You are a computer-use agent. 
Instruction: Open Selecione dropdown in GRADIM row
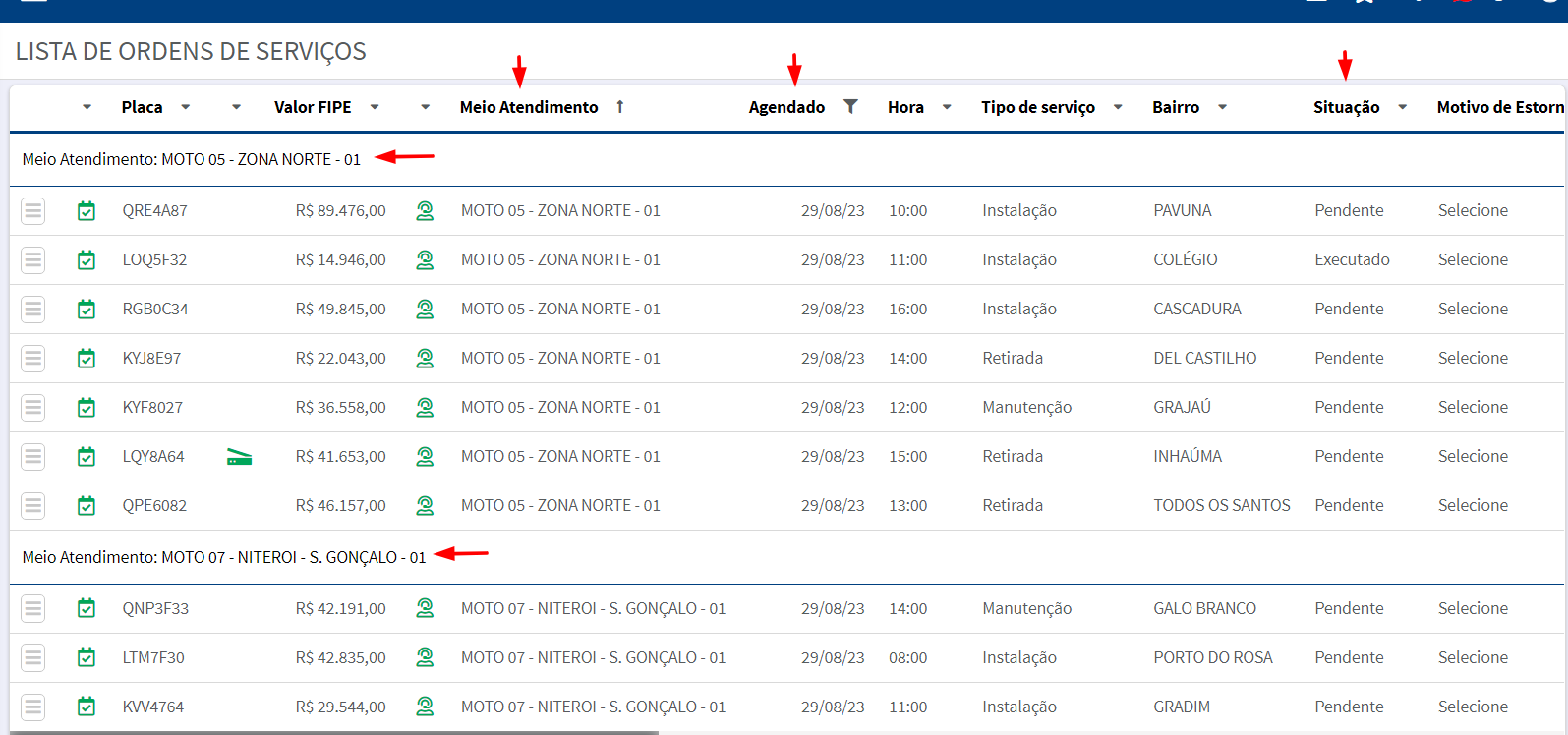click(1473, 707)
